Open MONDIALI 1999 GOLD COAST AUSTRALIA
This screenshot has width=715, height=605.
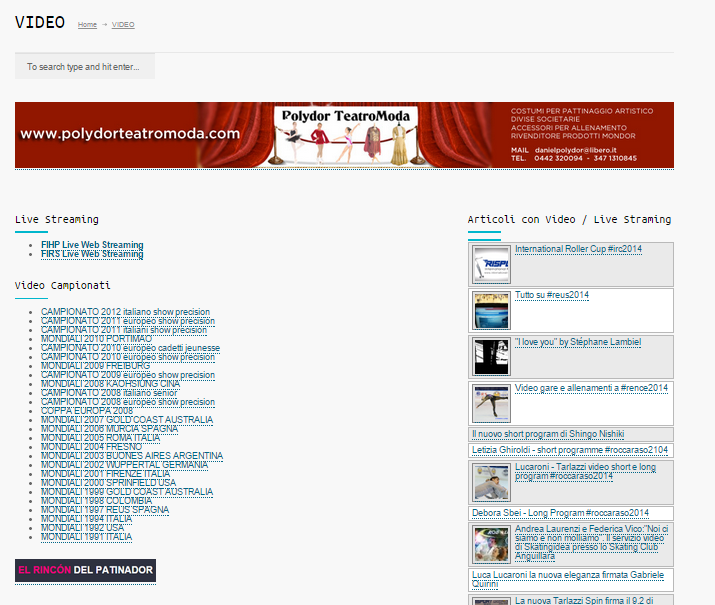point(127,492)
